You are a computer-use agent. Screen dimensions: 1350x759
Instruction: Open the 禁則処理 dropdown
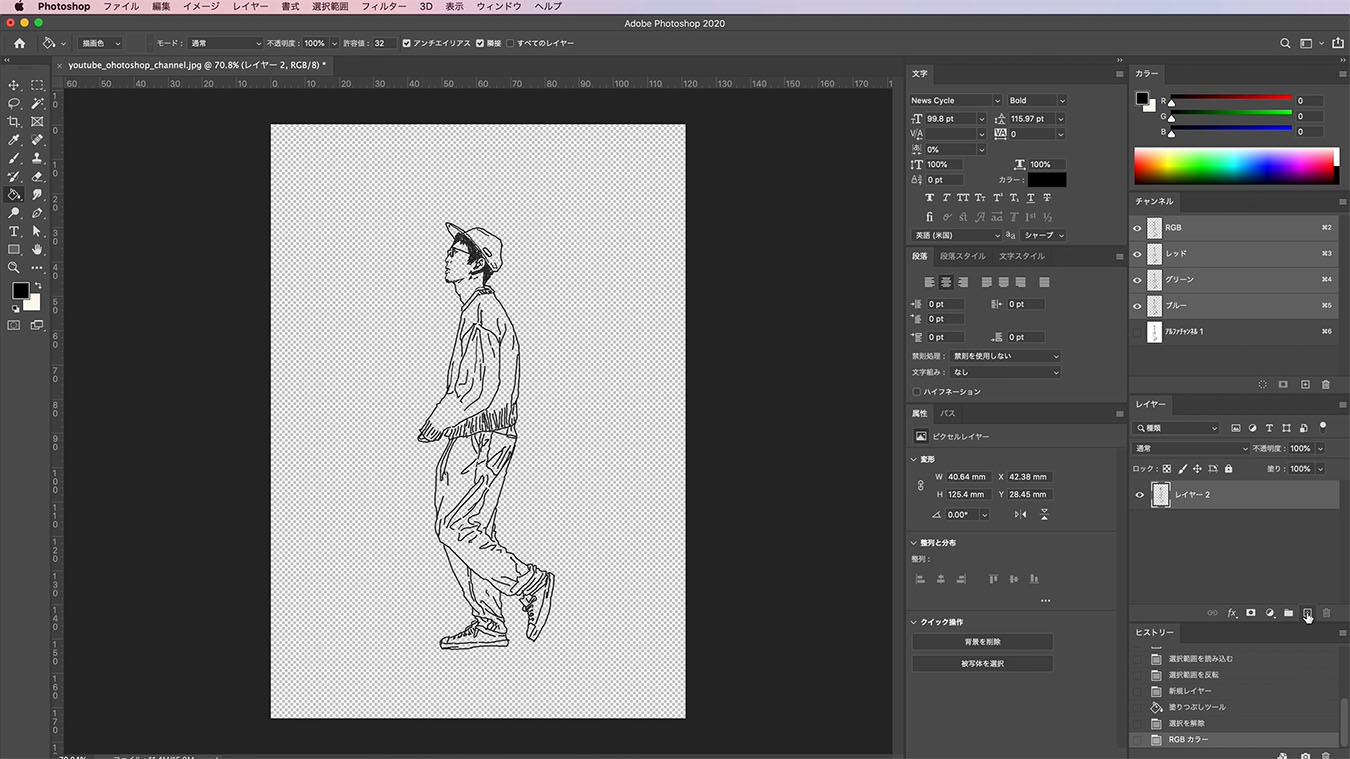click(x=1006, y=356)
